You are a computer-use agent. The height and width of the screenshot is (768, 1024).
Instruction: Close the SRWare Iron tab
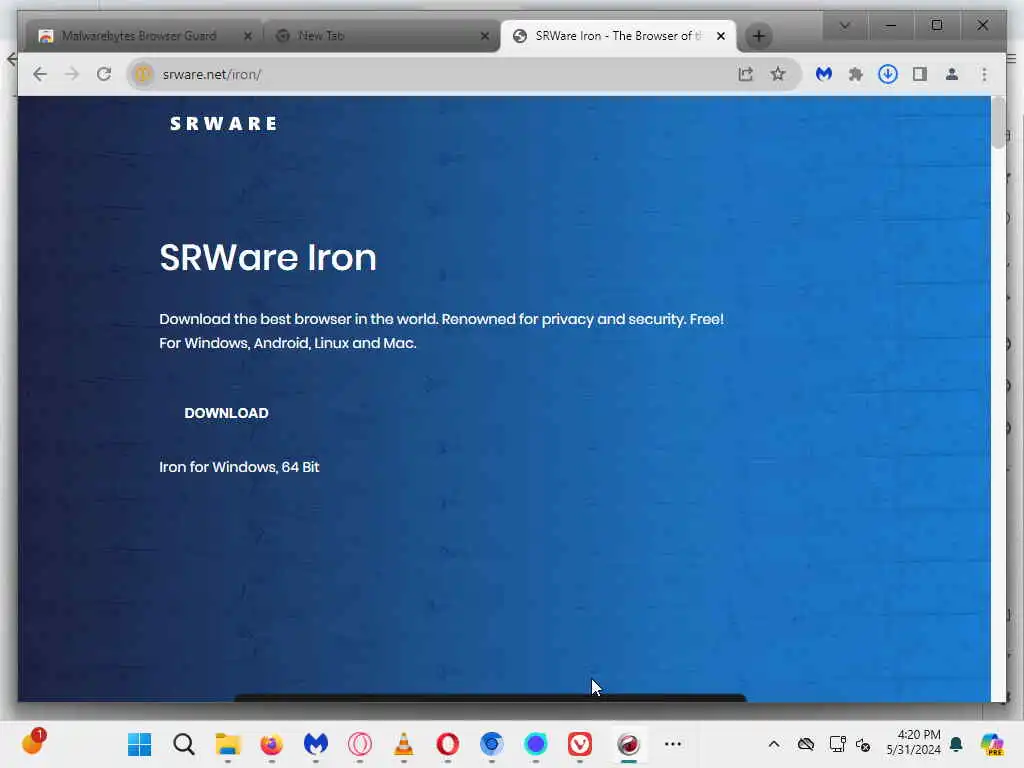click(720, 37)
